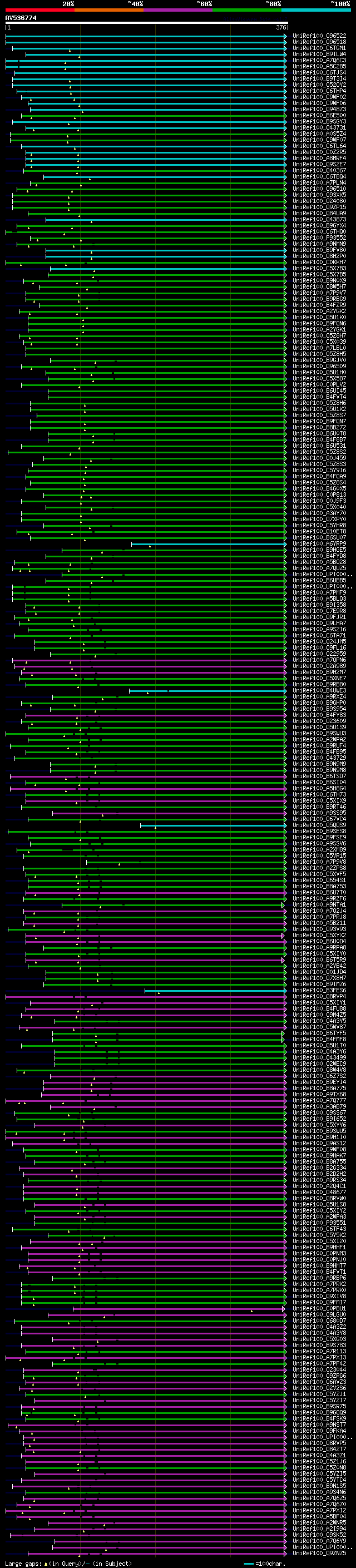Select hit UniRef100_A2XM89
Viewport: 356px width, 1568px height.
point(319,850)
